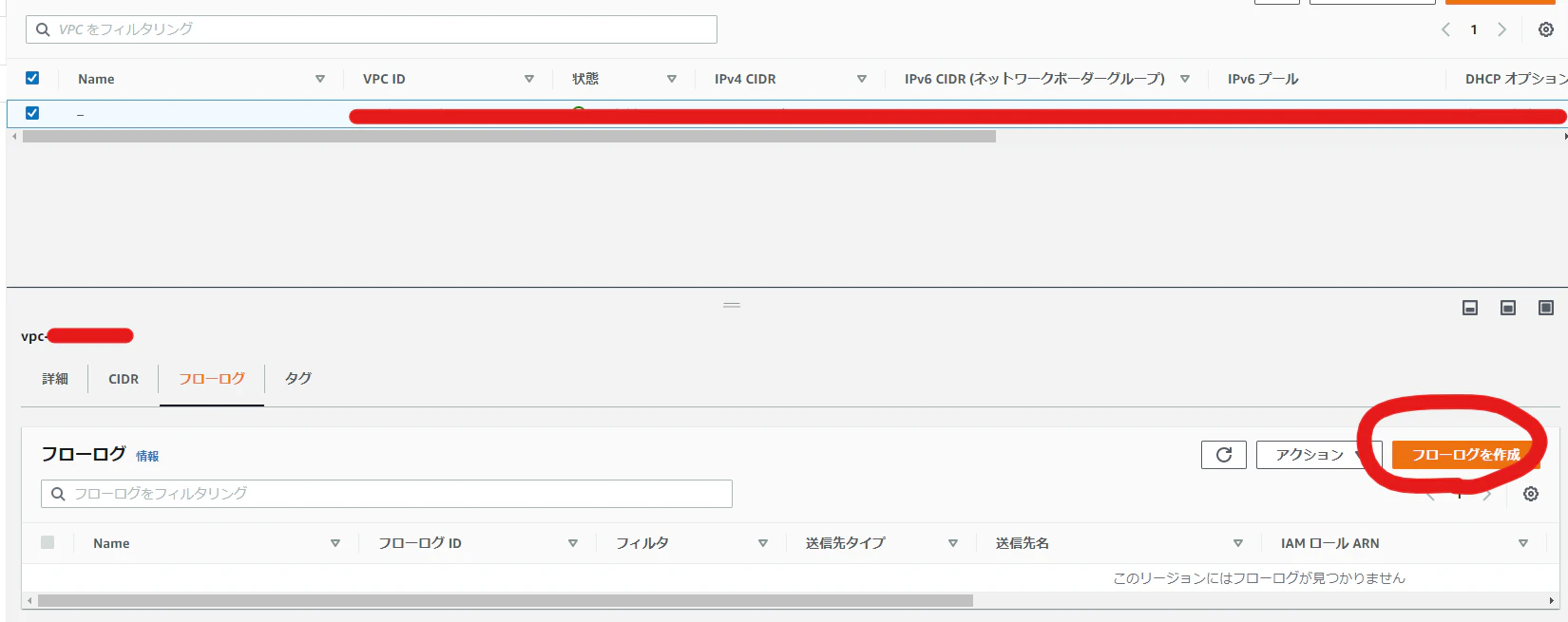Grab the split panel resize handle
1568x622 pixels.
point(732,305)
